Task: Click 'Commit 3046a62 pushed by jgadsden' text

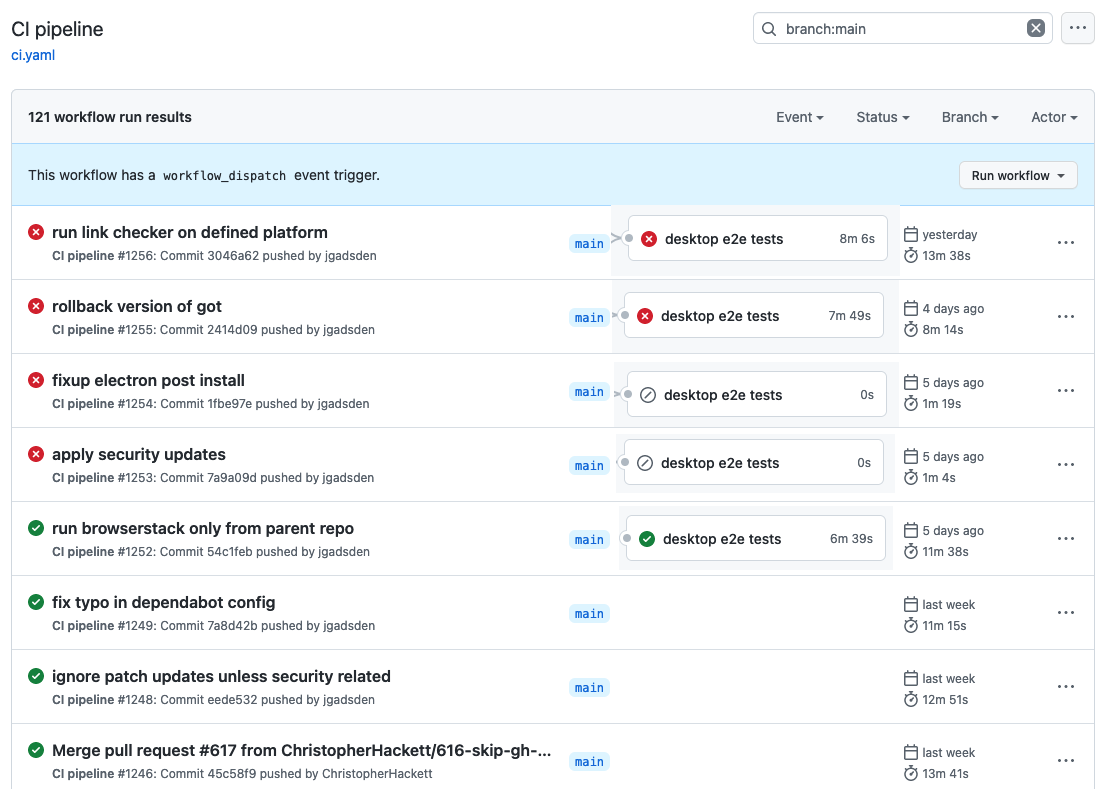Action: [268, 255]
